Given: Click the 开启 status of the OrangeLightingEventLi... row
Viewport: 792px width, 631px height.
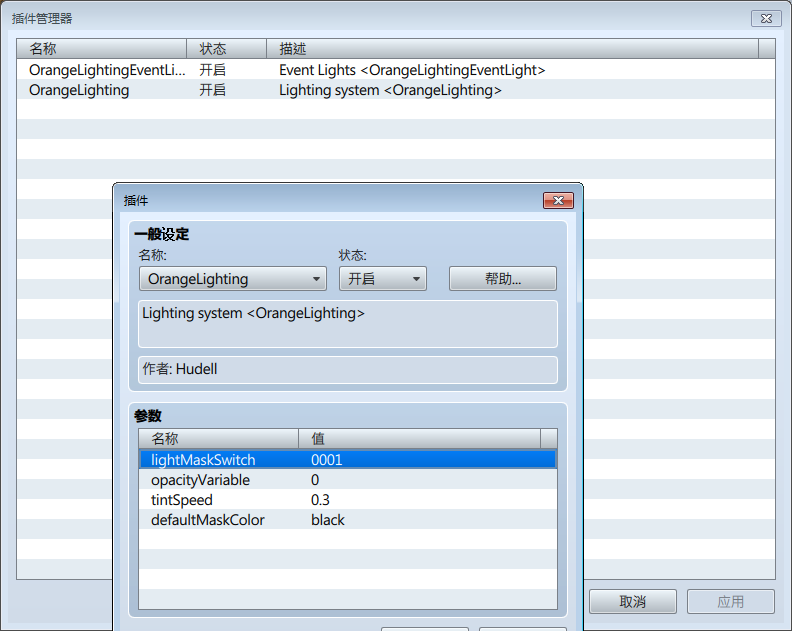Looking at the screenshot, I should pyautogui.click(x=213, y=70).
